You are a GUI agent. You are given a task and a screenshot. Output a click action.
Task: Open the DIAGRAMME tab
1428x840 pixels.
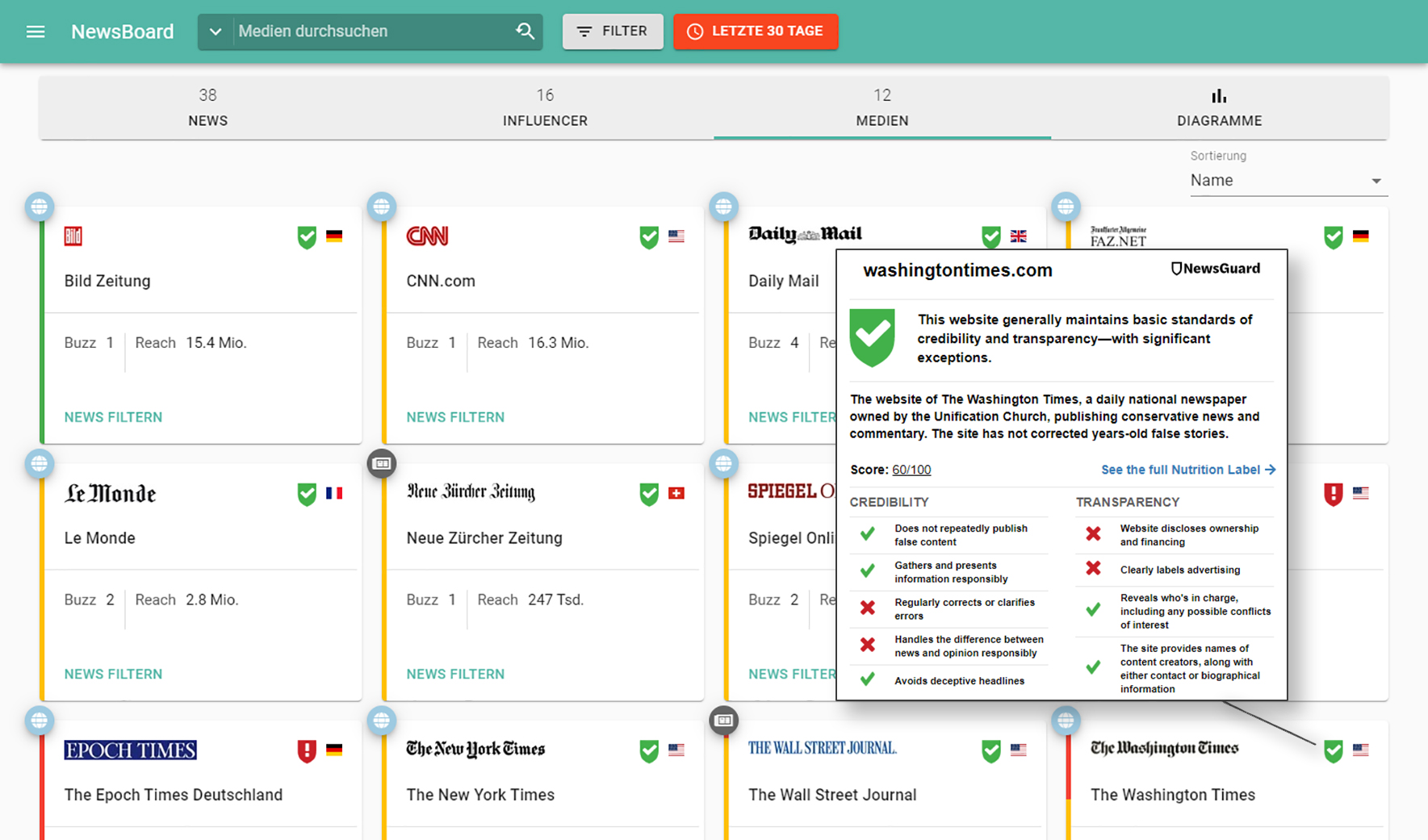pos(1219,107)
